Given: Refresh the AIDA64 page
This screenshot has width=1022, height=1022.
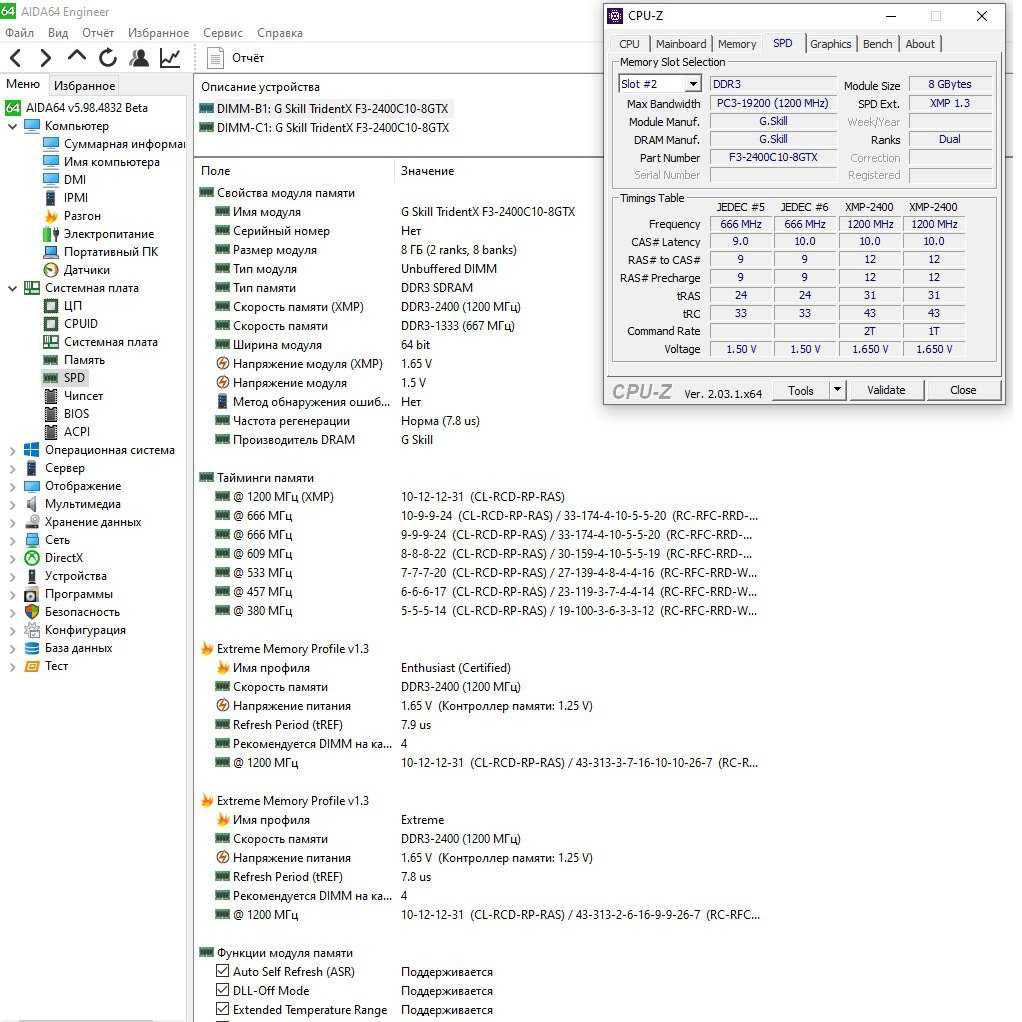Looking at the screenshot, I should [108, 58].
